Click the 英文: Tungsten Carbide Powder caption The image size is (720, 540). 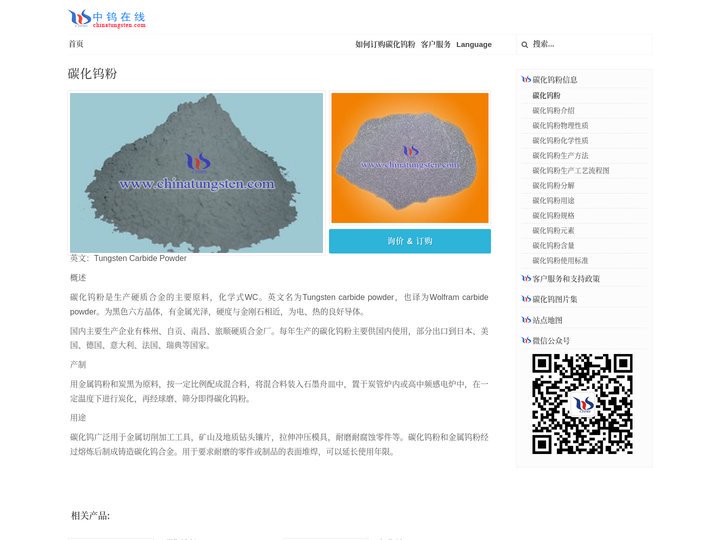coord(128,259)
